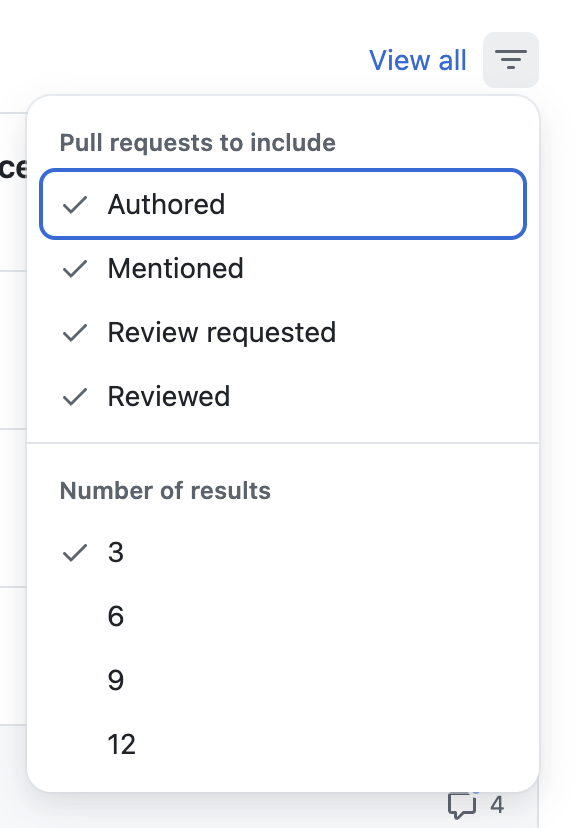Uncheck the Authored pull requests option

[283, 204]
